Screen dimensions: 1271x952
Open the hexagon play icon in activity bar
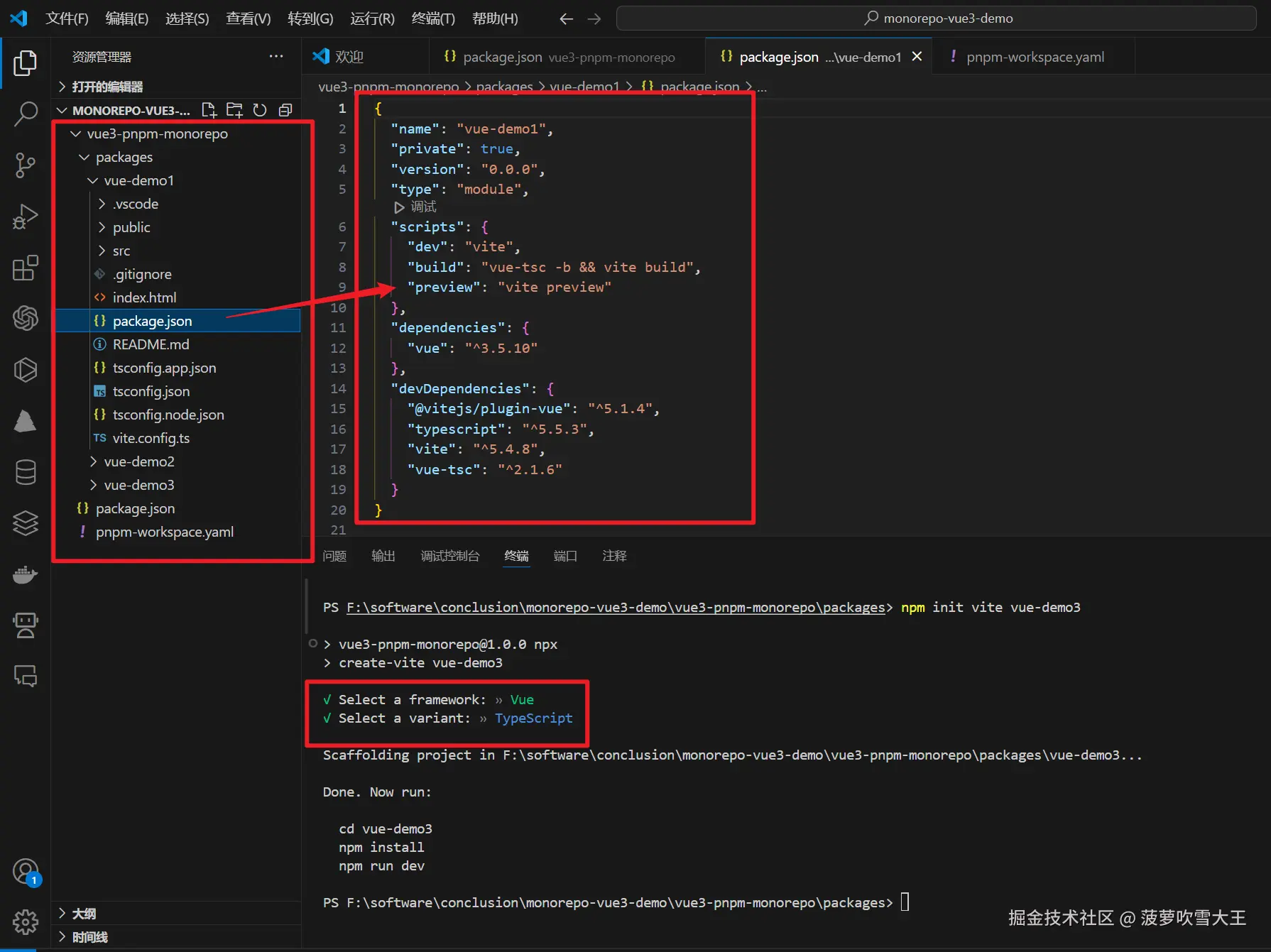pos(26,370)
